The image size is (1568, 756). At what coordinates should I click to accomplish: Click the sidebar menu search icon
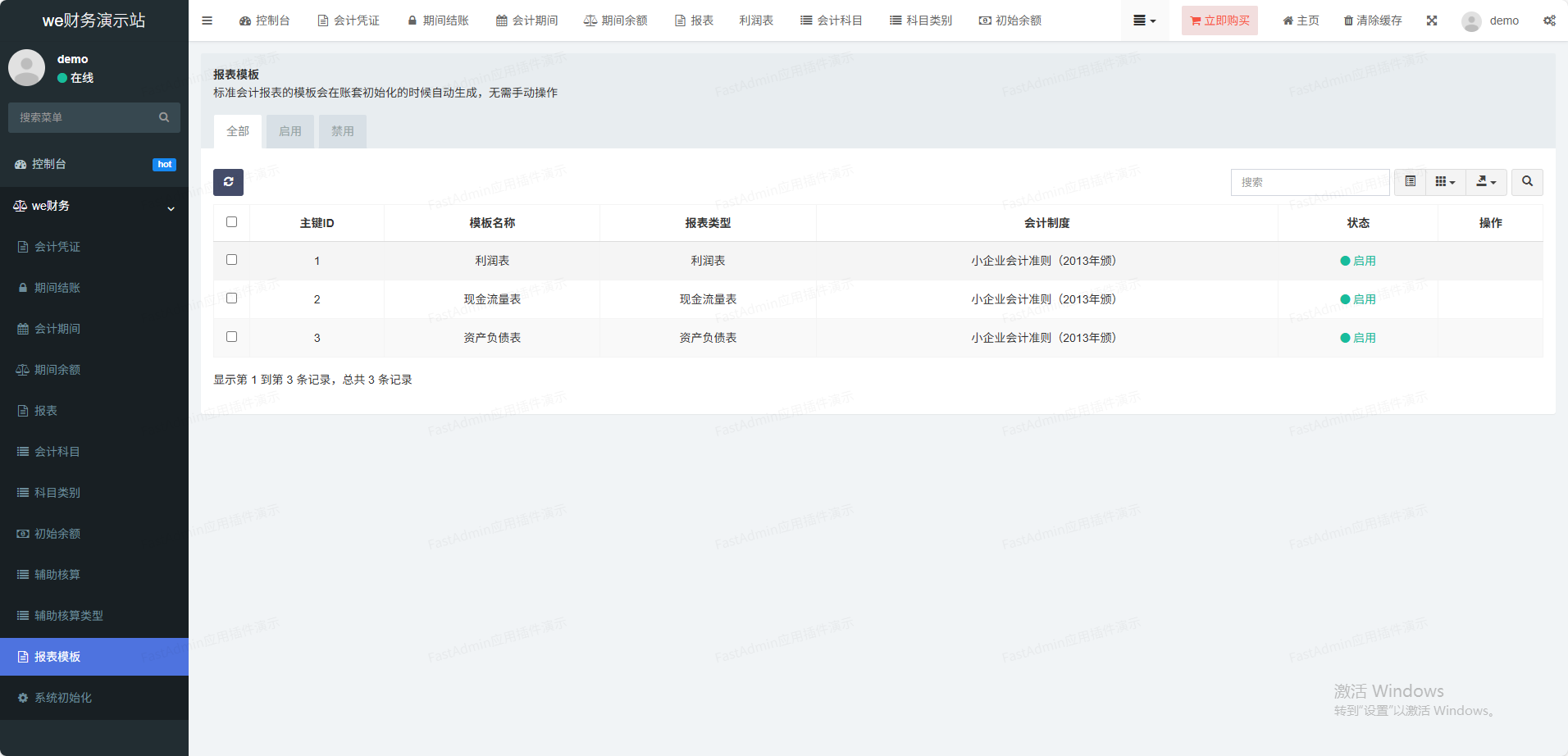(x=164, y=117)
